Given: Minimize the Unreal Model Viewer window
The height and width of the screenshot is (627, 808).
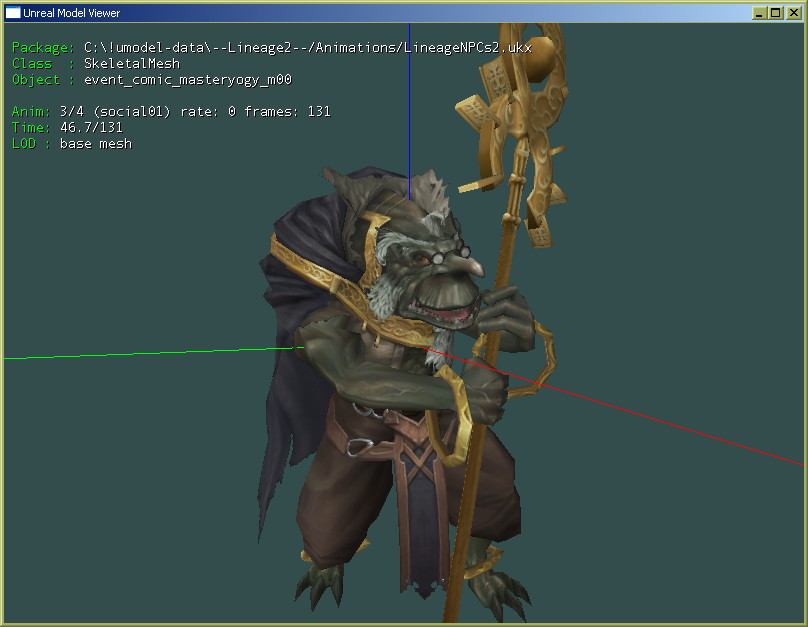Looking at the screenshot, I should [x=759, y=13].
